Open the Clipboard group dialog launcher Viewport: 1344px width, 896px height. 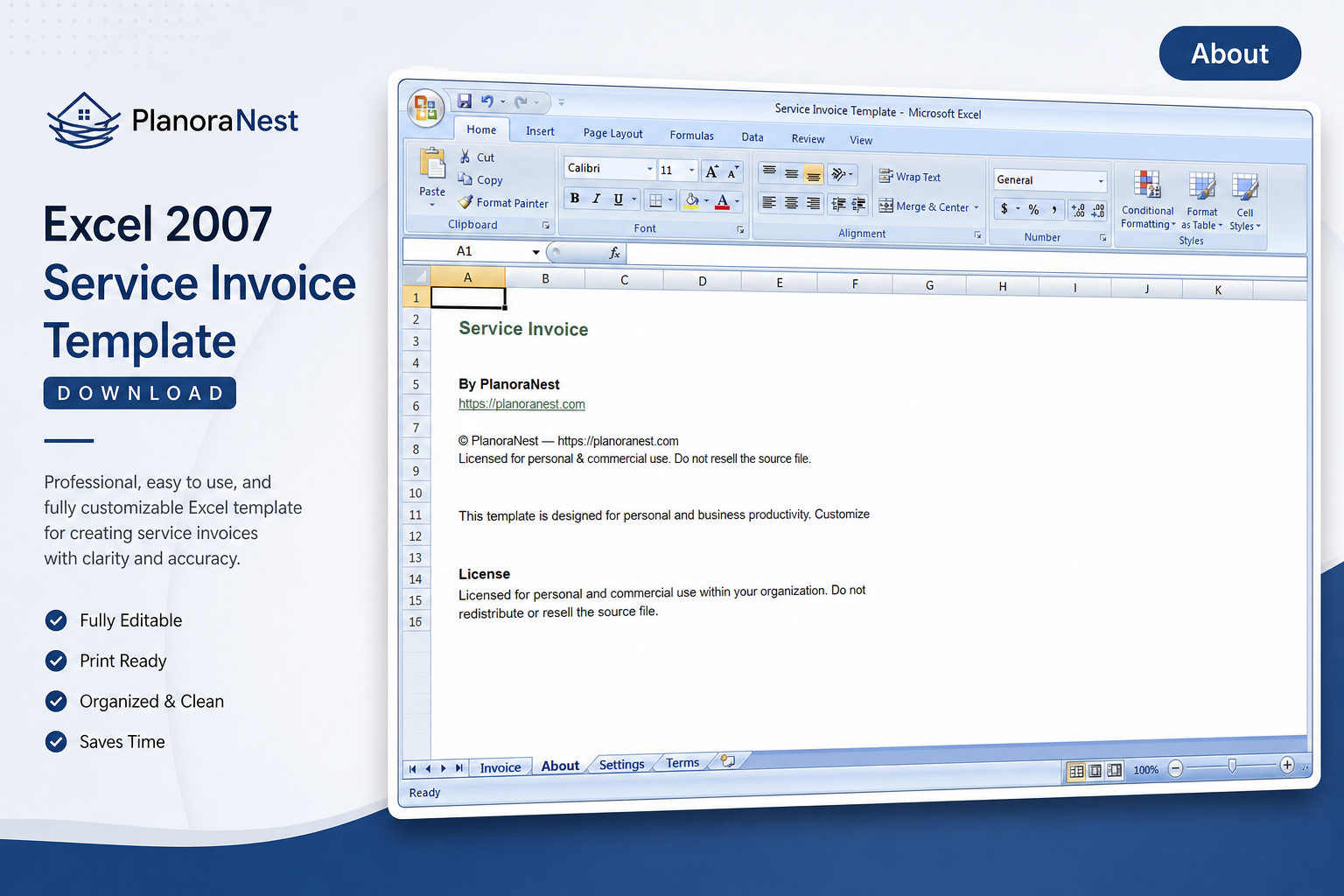tap(546, 225)
